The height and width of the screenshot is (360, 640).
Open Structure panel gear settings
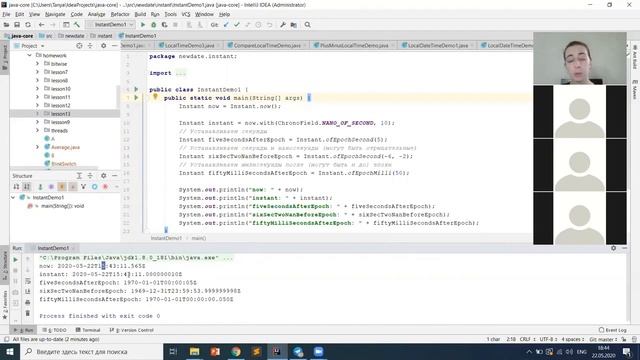click(x=103, y=176)
